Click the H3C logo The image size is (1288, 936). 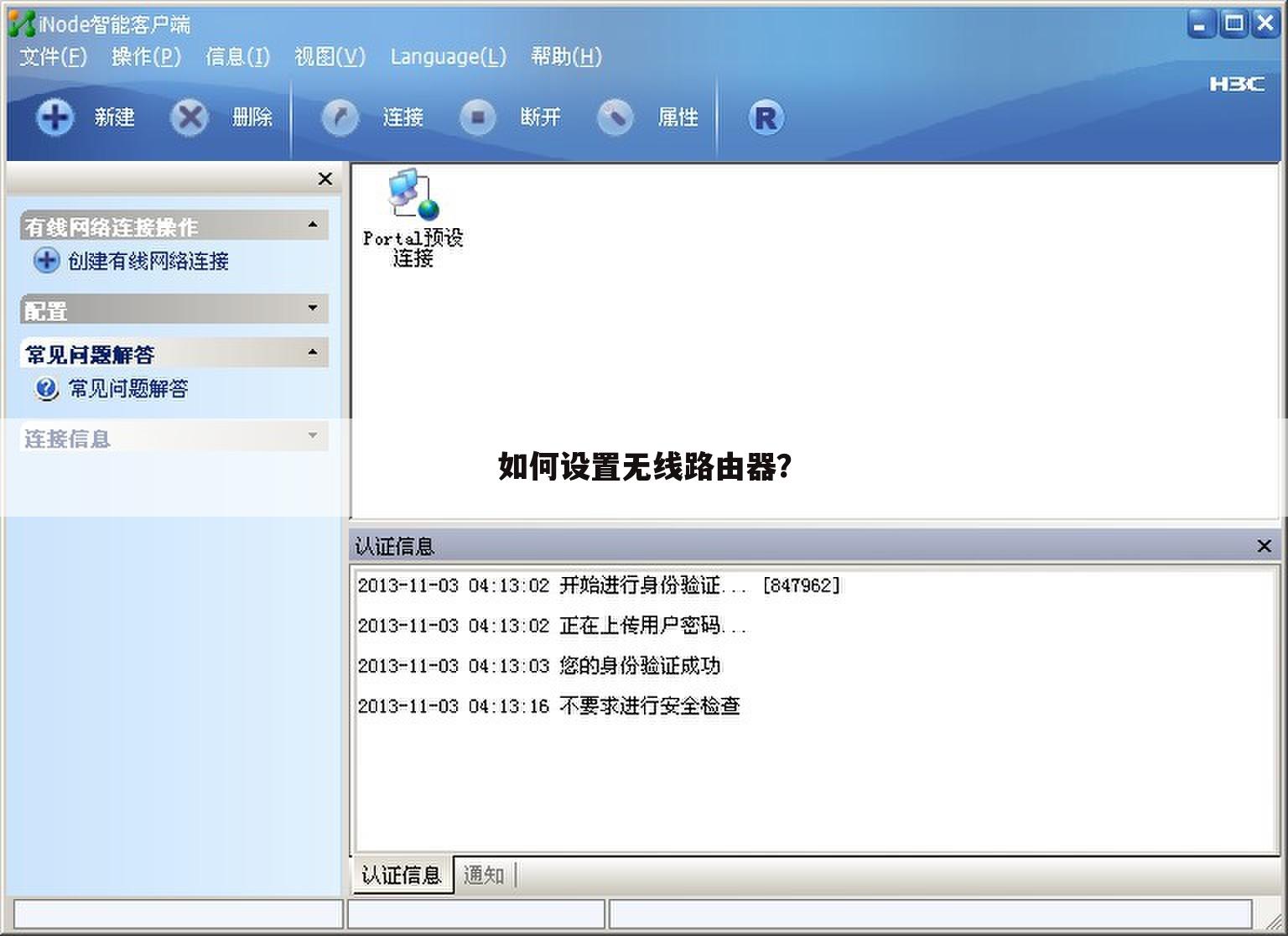pyautogui.click(x=1237, y=84)
